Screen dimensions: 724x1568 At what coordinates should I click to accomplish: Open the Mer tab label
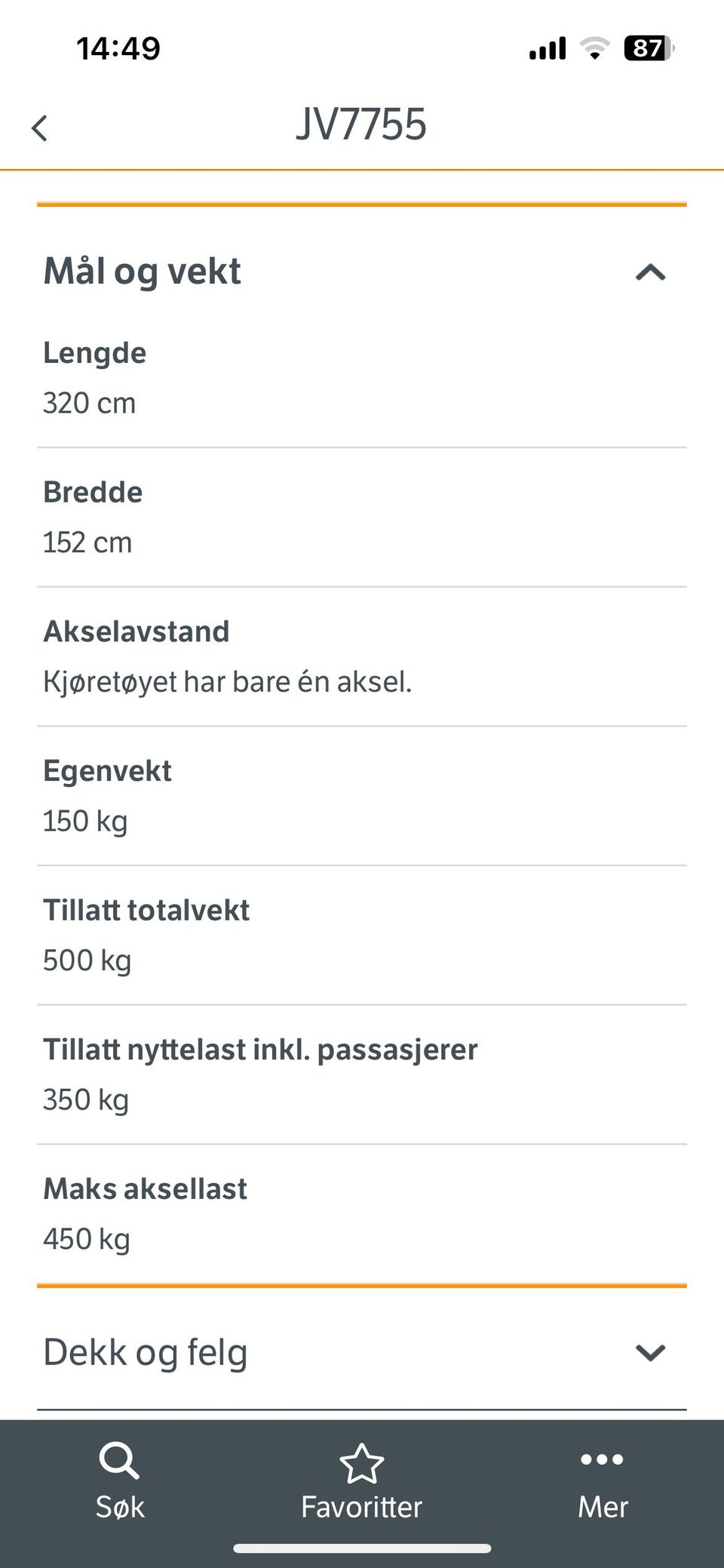pos(602,1507)
